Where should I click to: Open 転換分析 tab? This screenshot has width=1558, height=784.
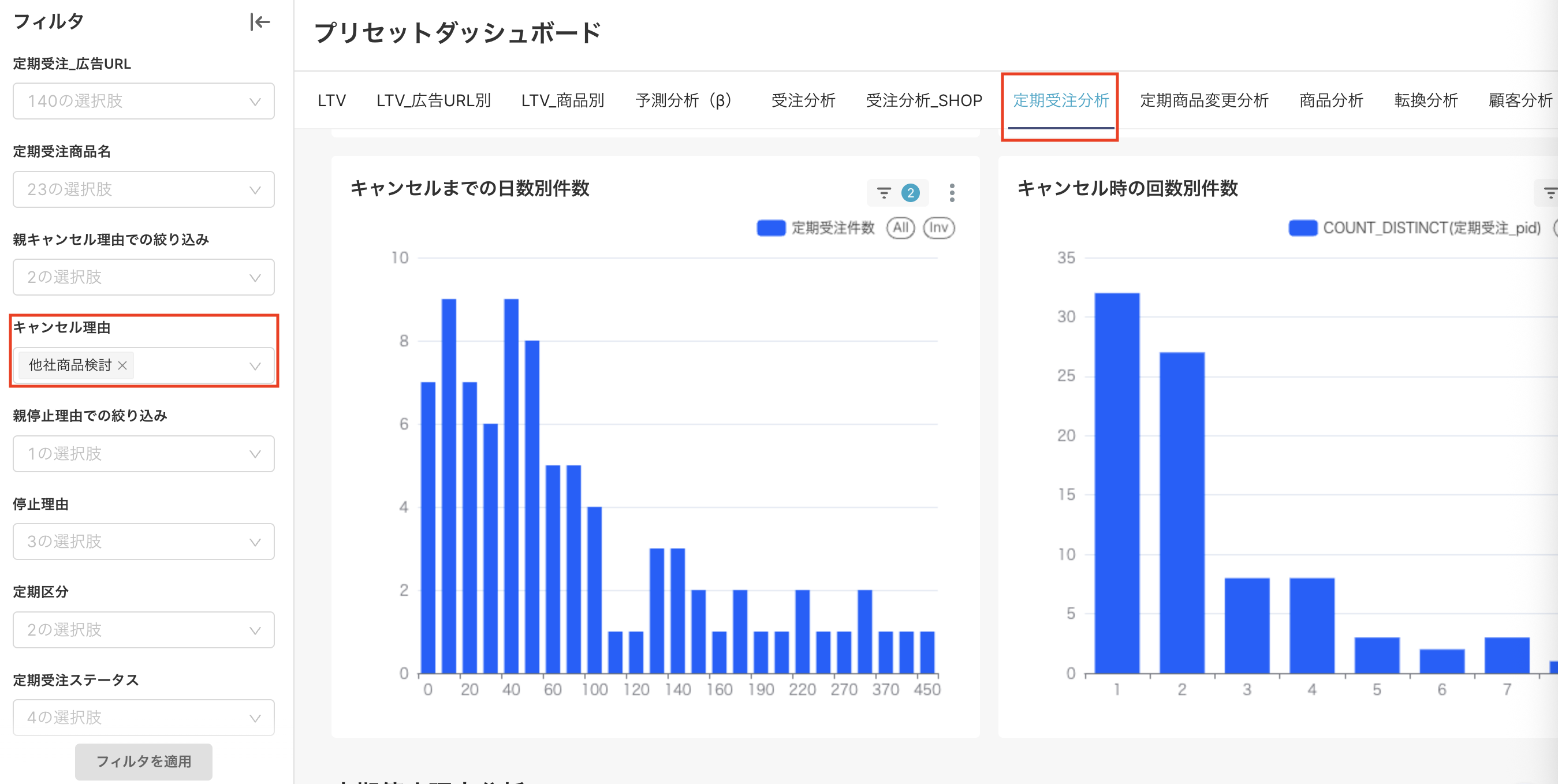[x=1426, y=100]
